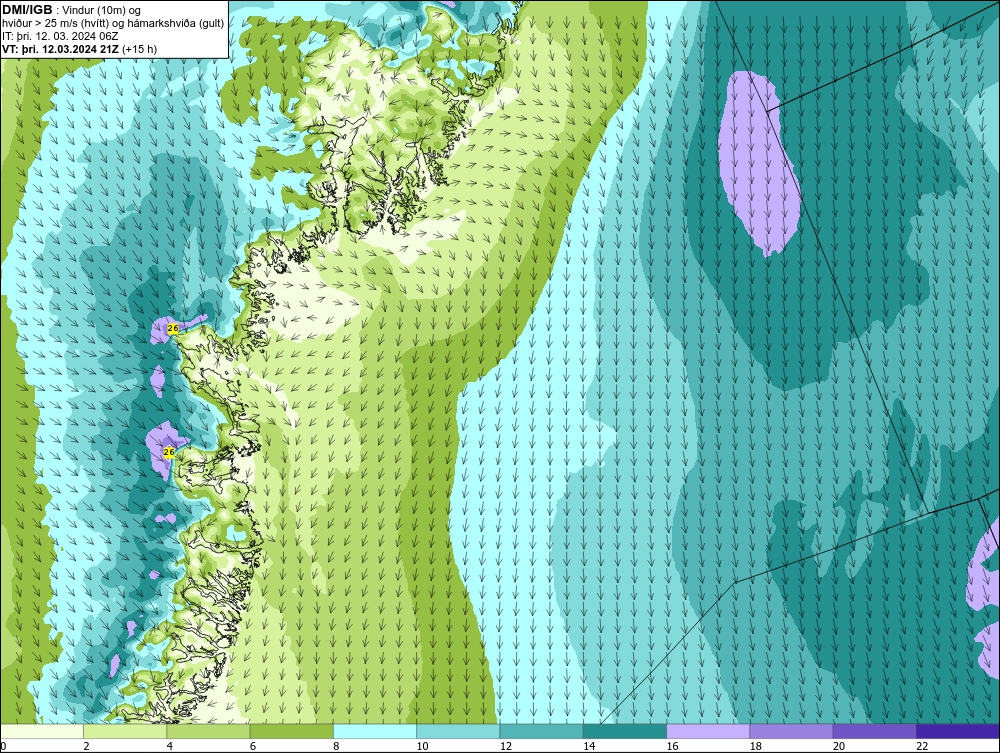This screenshot has width=1000, height=753.
Task: Click the initial time line 'IT: þri. 12. 03. 2024 06Z'
Action: pos(60,36)
